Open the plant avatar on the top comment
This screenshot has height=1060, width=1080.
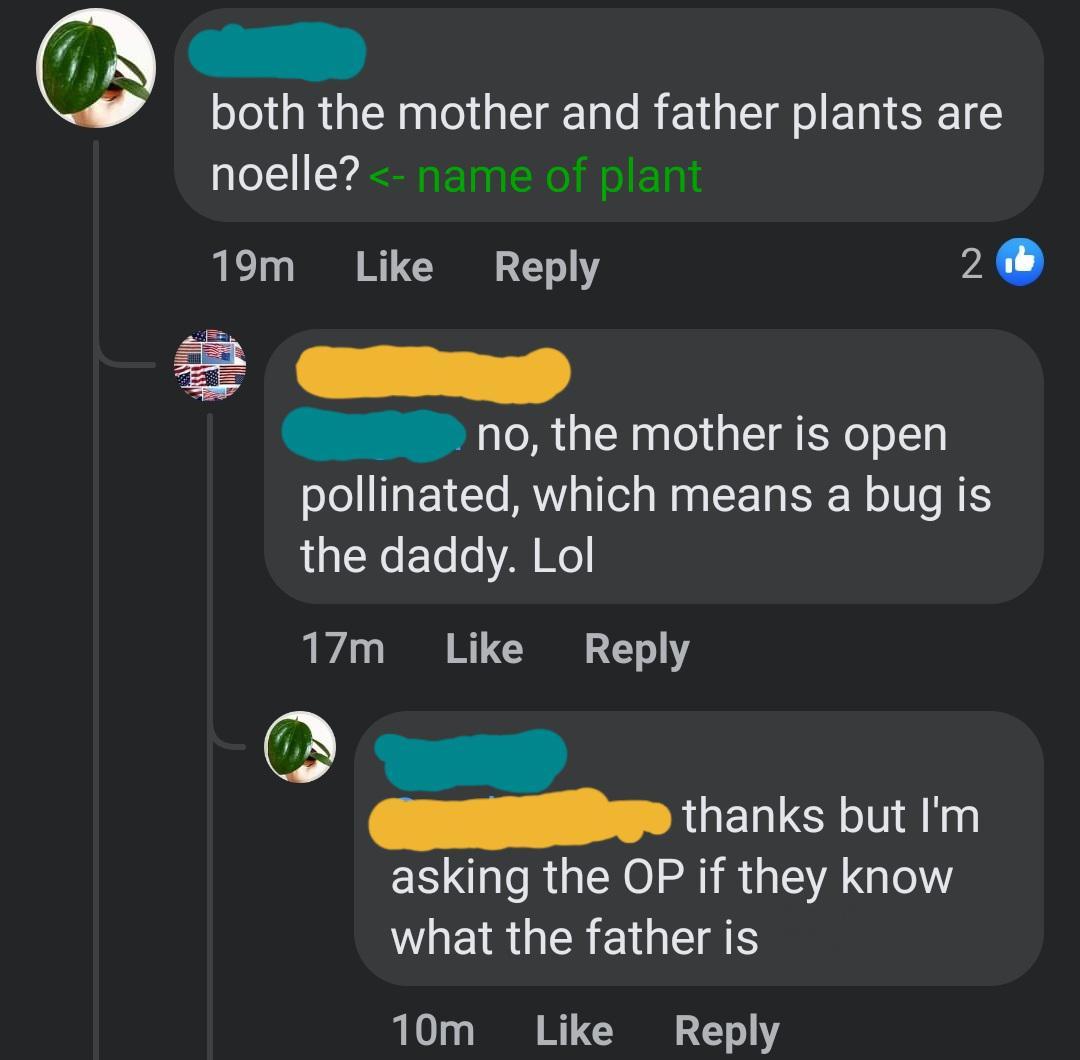pos(95,67)
